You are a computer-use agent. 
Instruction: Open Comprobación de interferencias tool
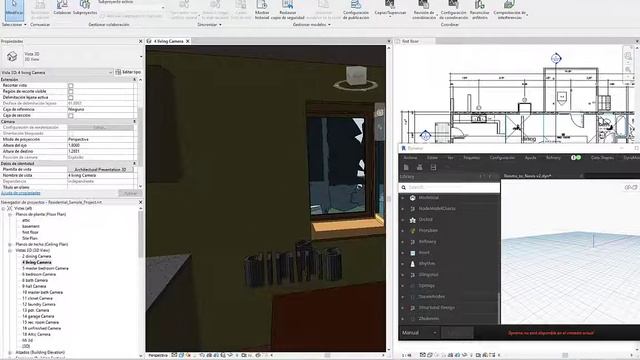[509, 10]
